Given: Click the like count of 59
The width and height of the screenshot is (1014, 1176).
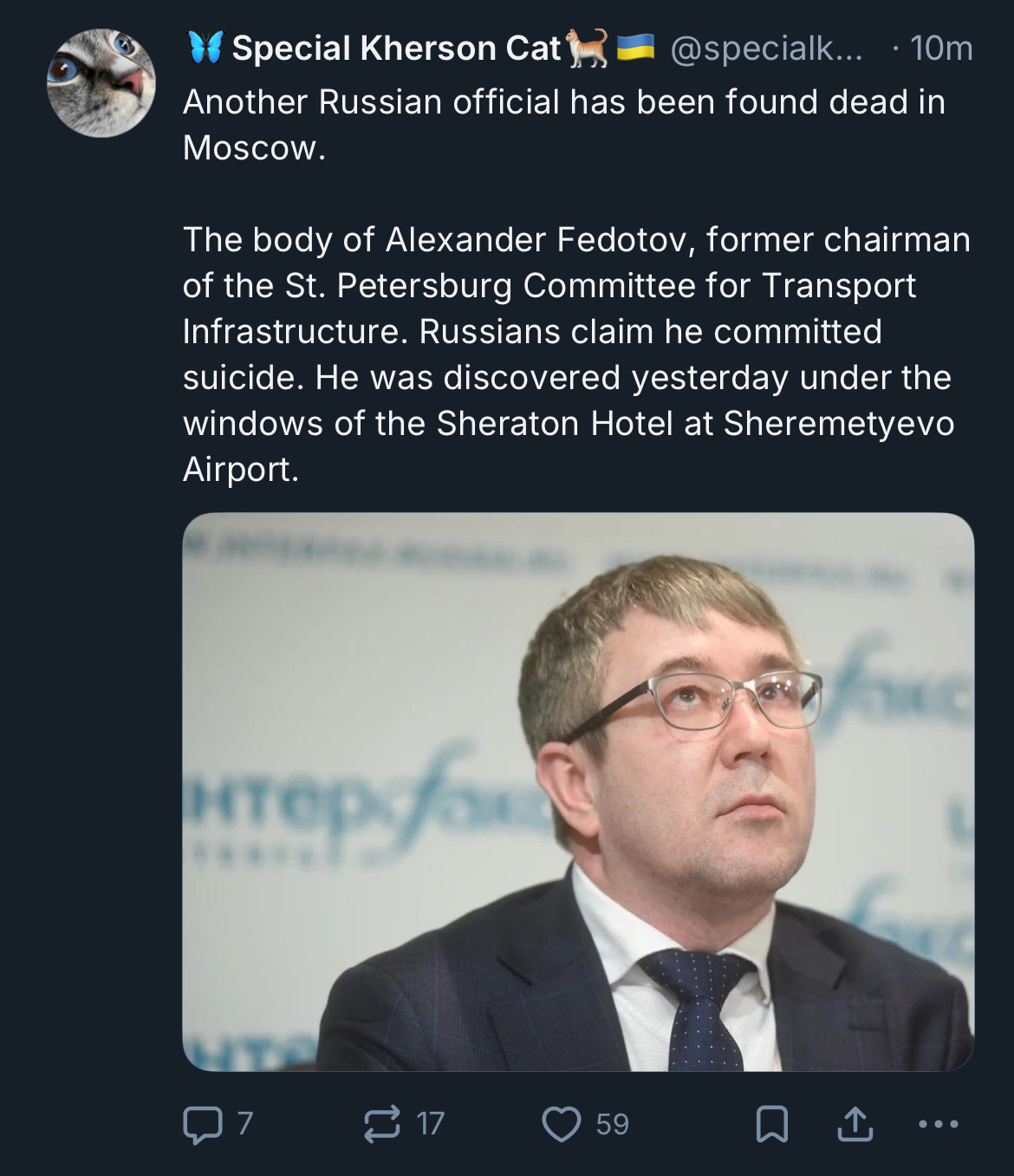Looking at the screenshot, I should click(x=612, y=1124).
